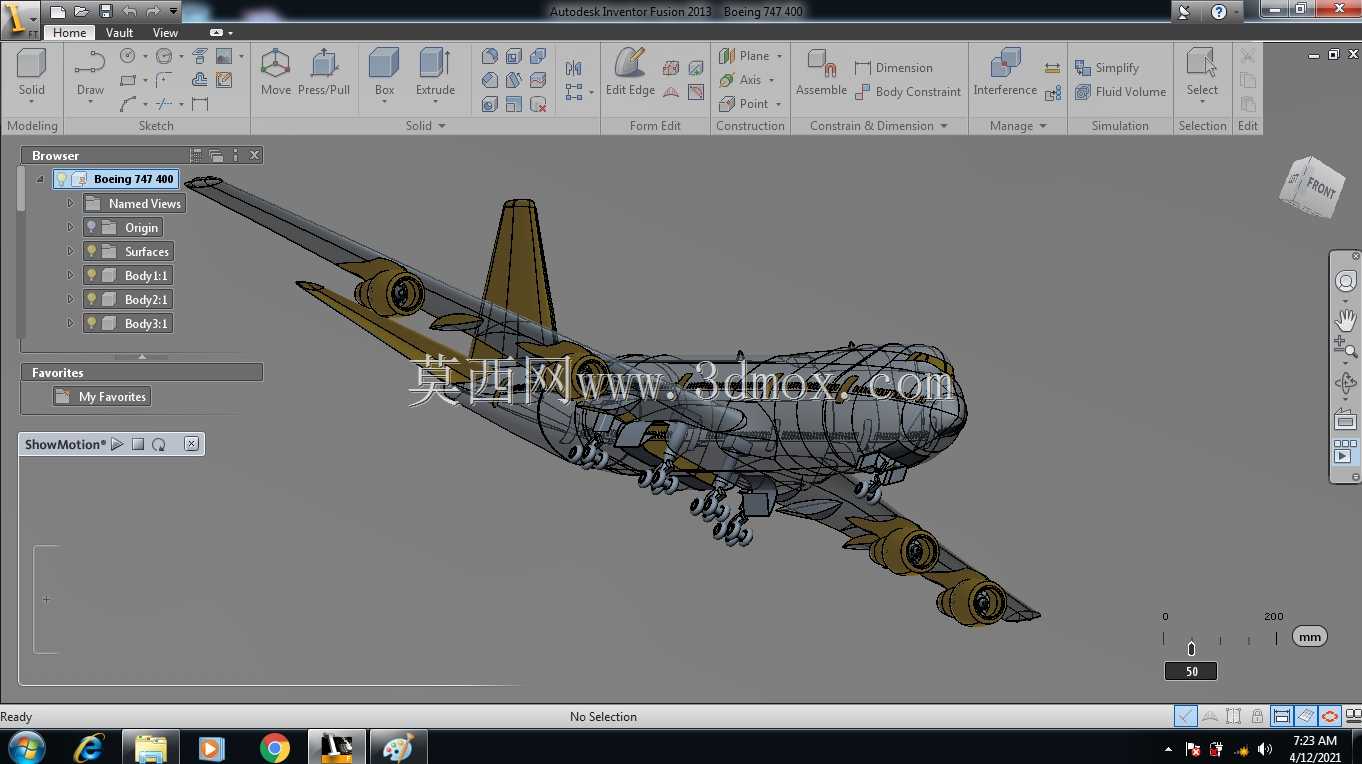Hide Body3:1 using its light bulb
1362x764 pixels.
91,324
